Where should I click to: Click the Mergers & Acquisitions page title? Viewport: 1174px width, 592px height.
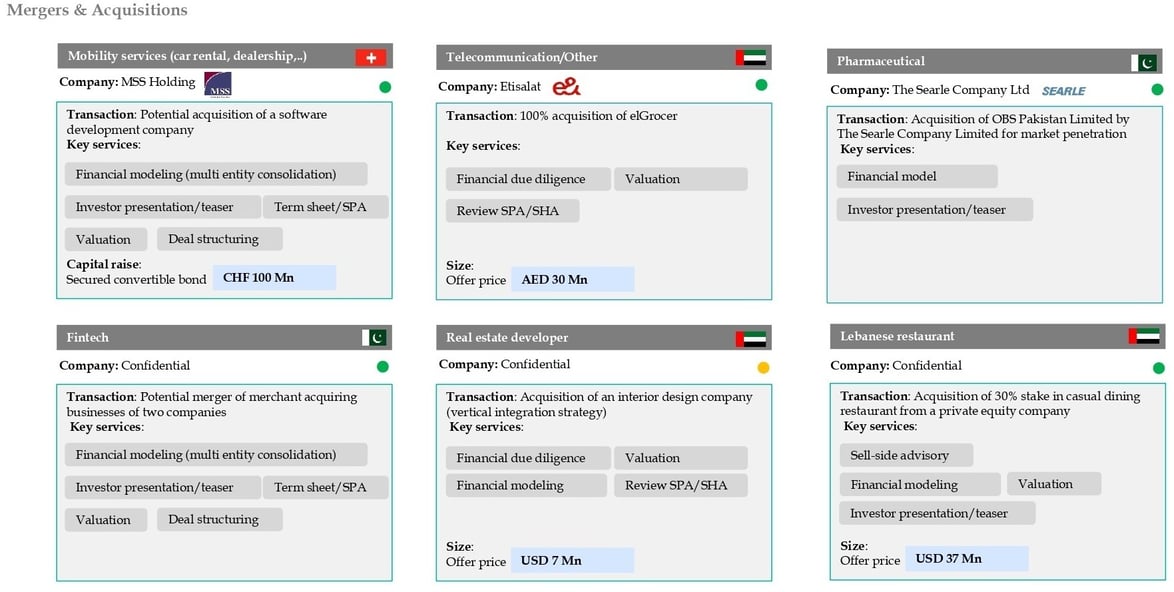pyautogui.click(x=97, y=10)
